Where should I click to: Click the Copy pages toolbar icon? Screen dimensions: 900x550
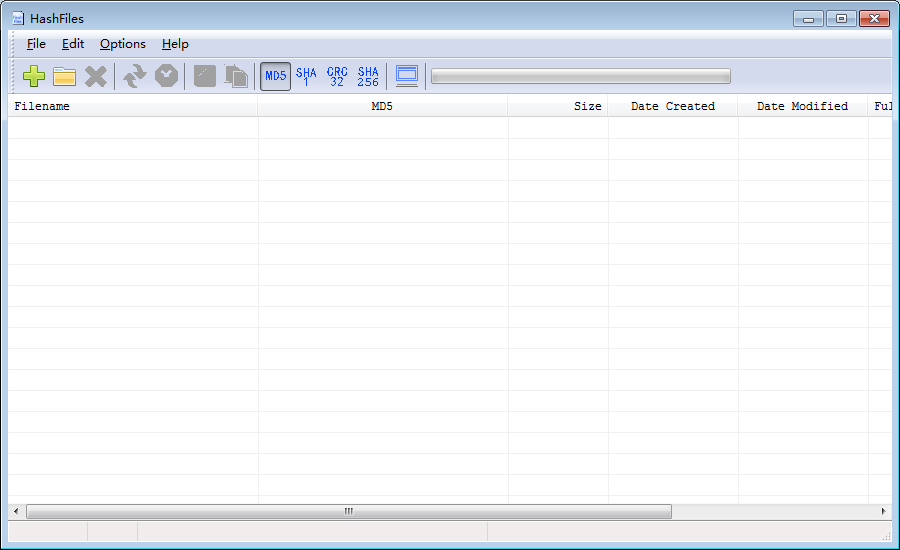236,76
